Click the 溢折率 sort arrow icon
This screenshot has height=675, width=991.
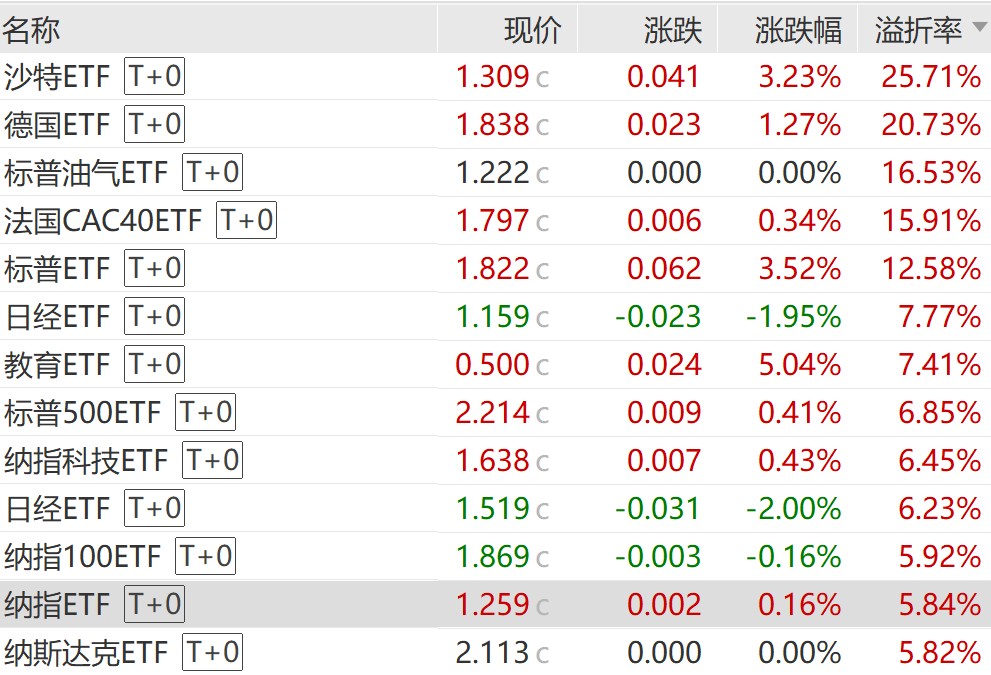point(980,27)
